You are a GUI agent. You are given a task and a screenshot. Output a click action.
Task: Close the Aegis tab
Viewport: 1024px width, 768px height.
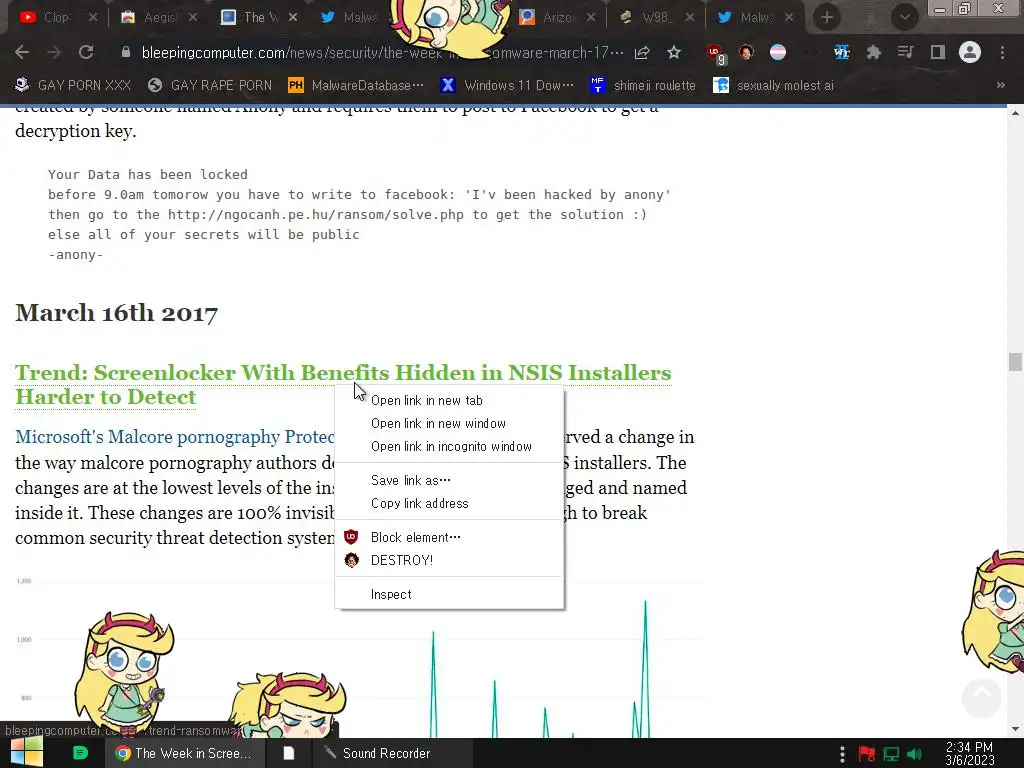click(193, 18)
